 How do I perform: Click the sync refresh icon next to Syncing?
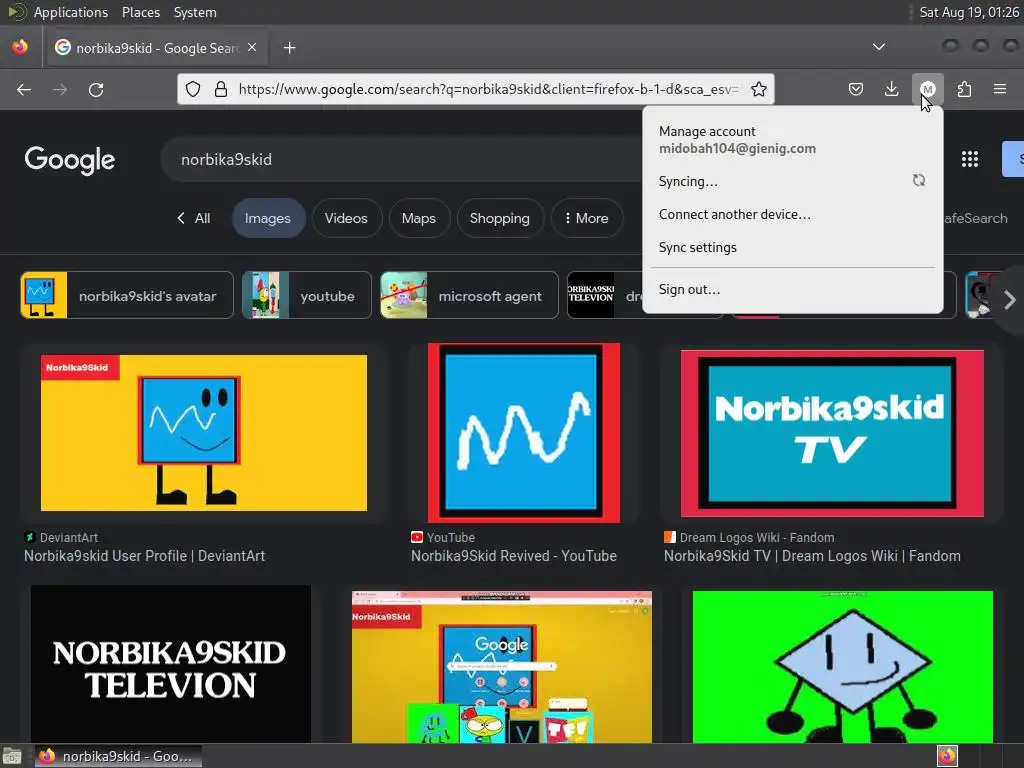tap(919, 180)
